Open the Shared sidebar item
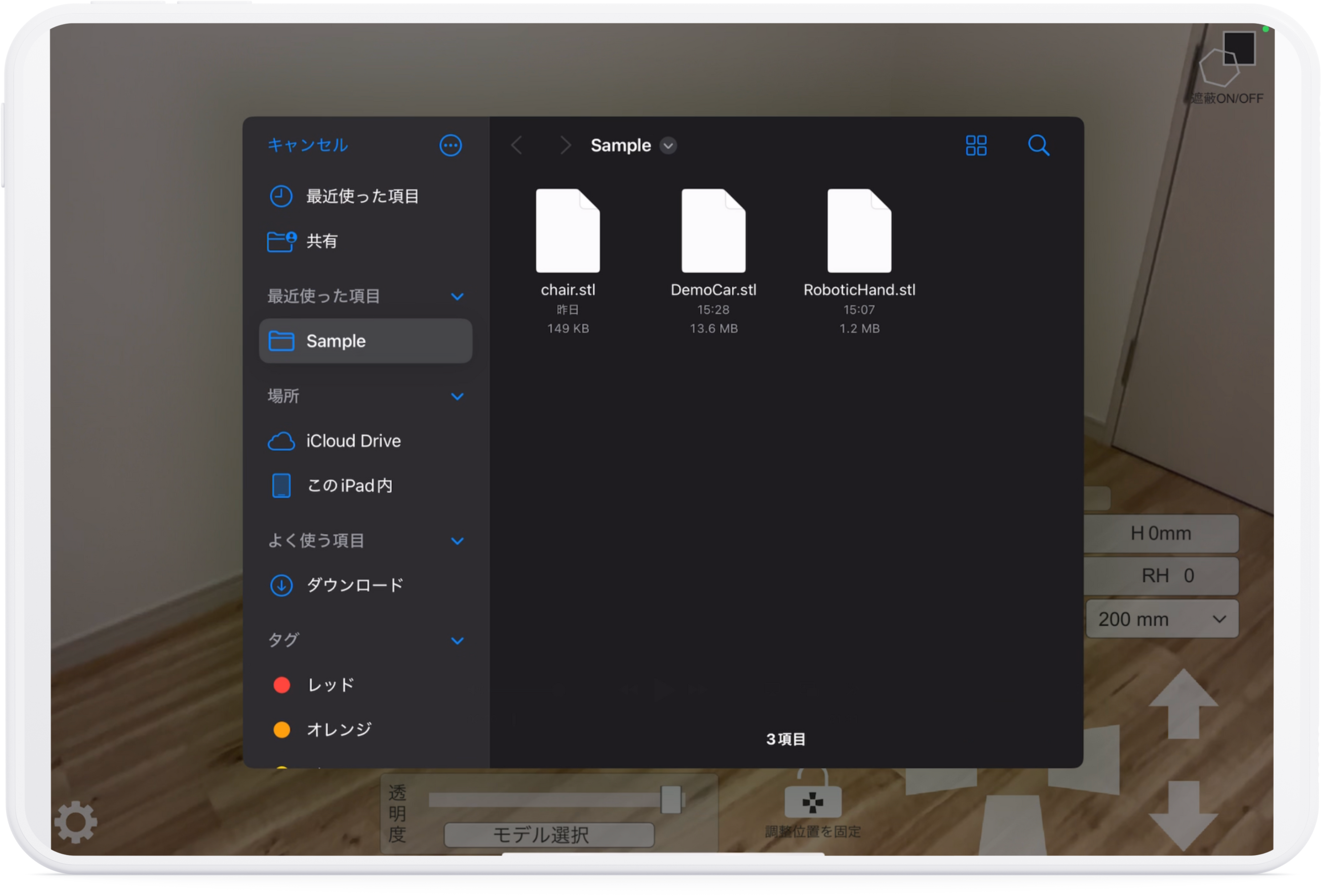This screenshot has height=896, width=1322. coord(321,241)
